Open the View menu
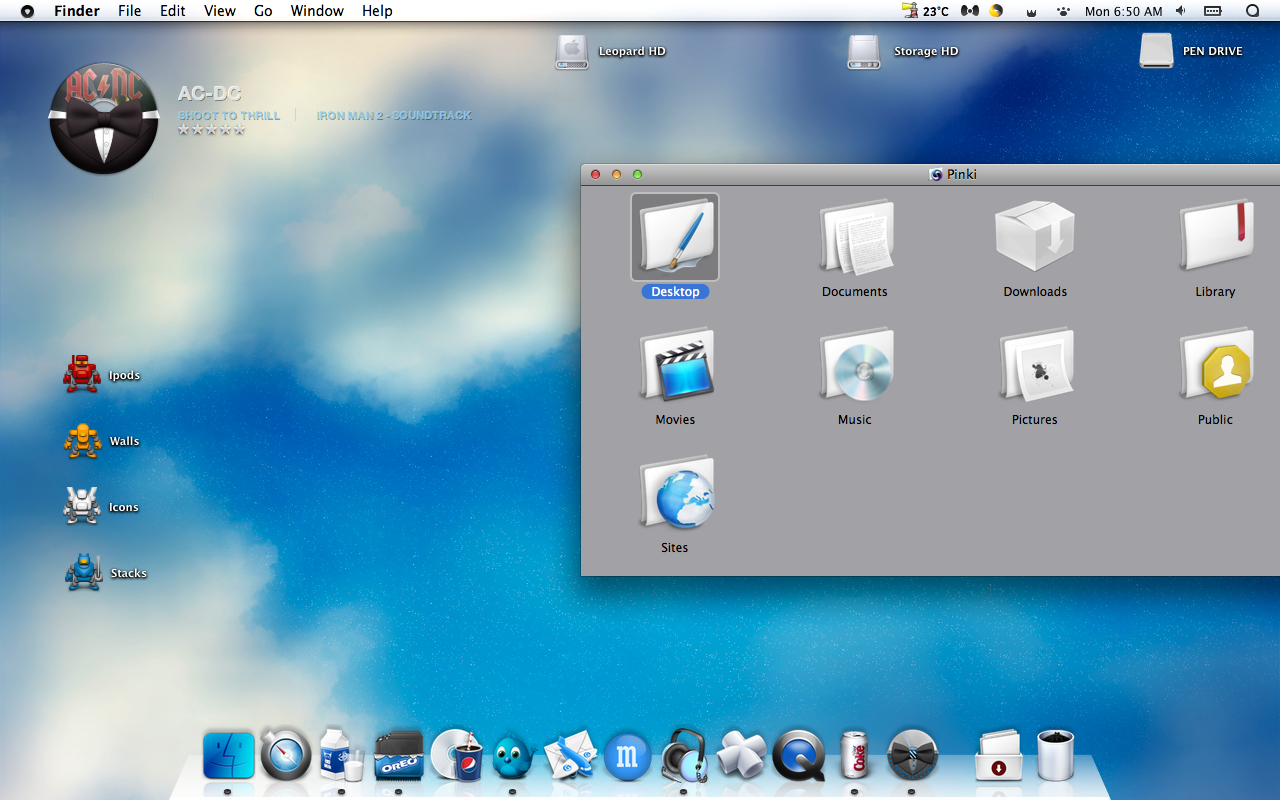The width and height of the screenshot is (1280, 800). 220,11
